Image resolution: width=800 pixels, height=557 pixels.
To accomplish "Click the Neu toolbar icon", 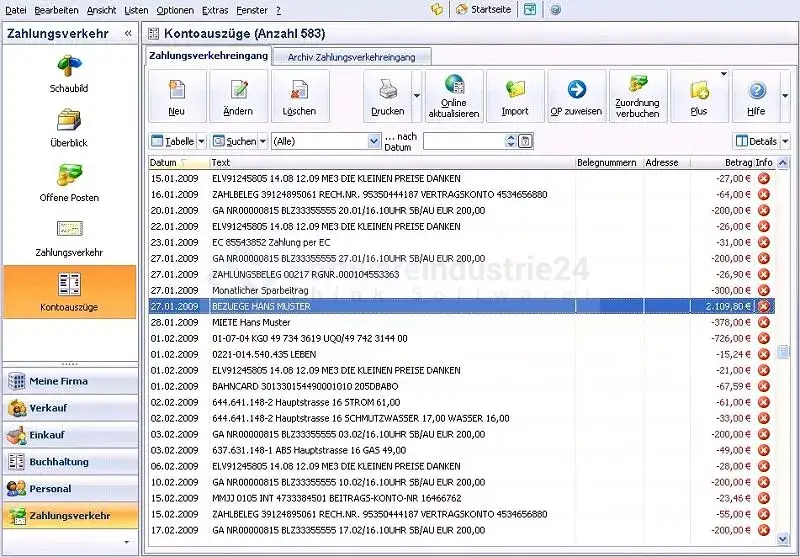I will [x=177, y=92].
